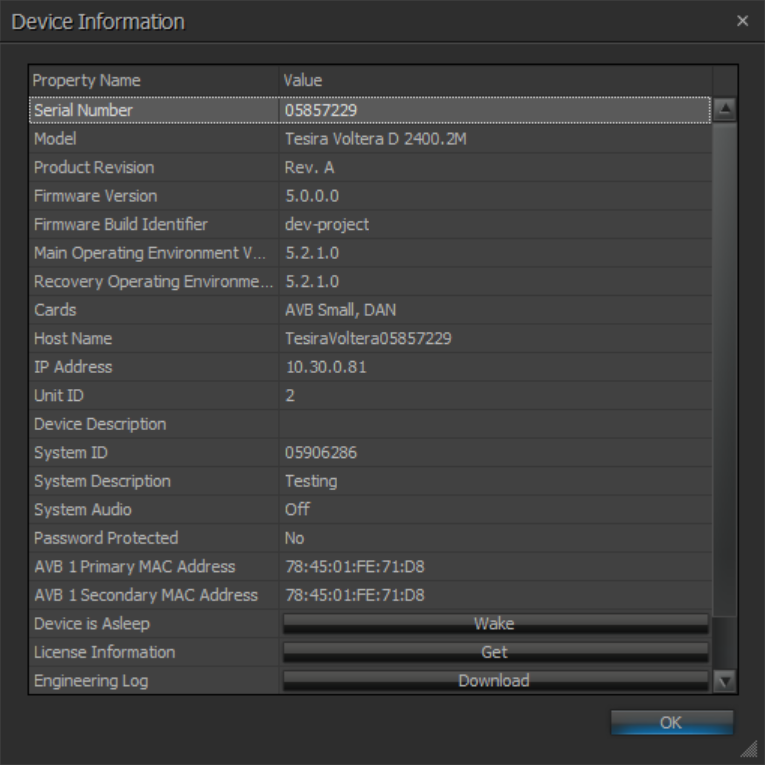
Task: Select the Unit ID row label
Action: 59,396
